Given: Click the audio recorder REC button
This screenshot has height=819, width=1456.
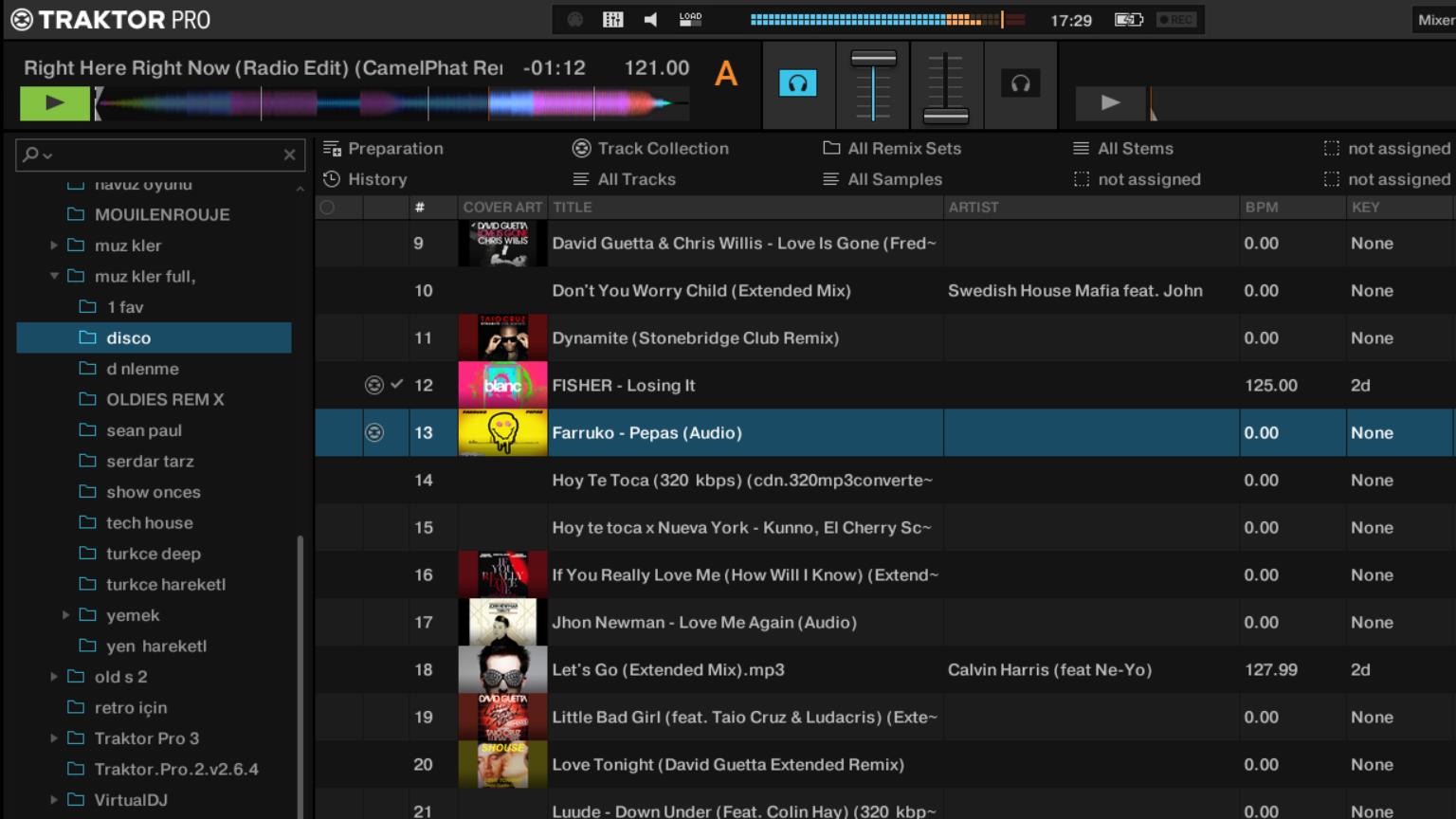Looking at the screenshot, I should coord(1176,20).
